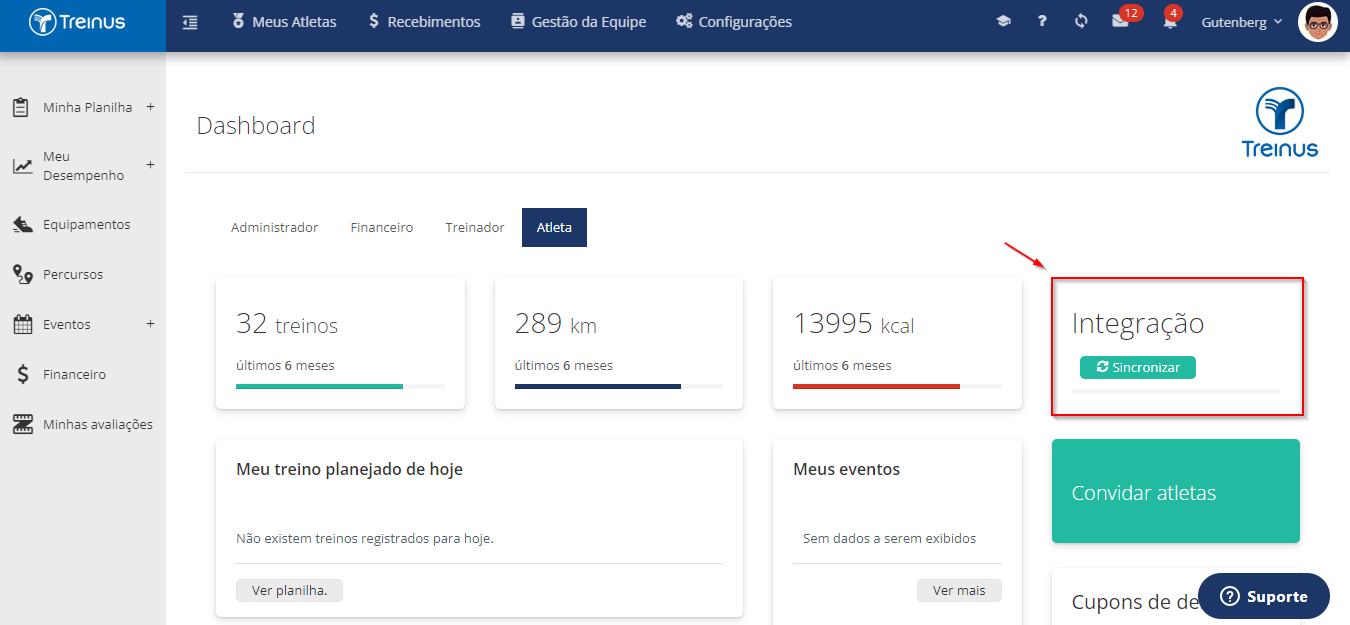Open Percursos in the sidebar
This screenshot has height=625, width=1350.
(73, 275)
